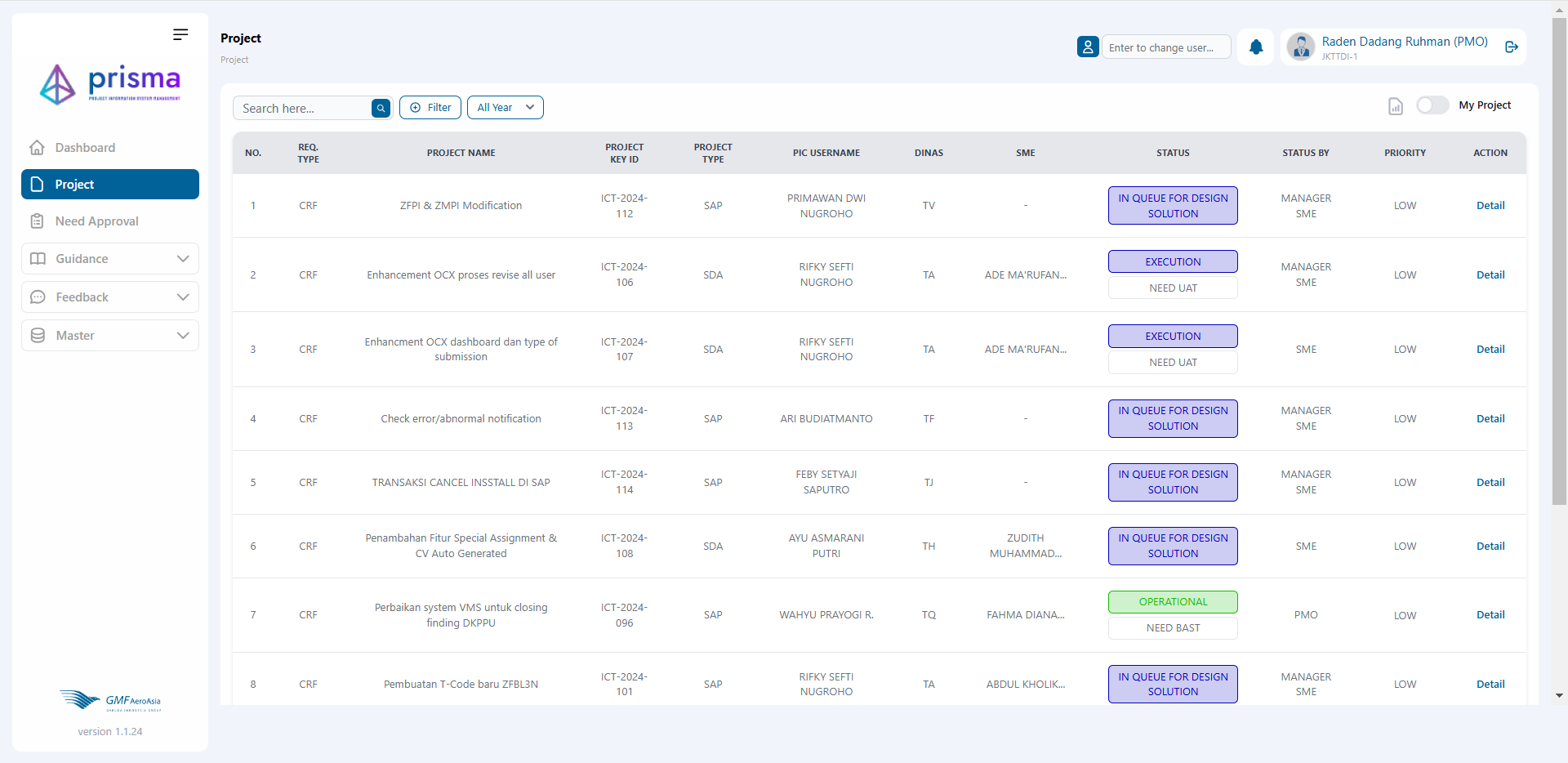Viewport: 1568px width, 763px height.
Task: Click the Guidance book icon
Action: (x=38, y=259)
